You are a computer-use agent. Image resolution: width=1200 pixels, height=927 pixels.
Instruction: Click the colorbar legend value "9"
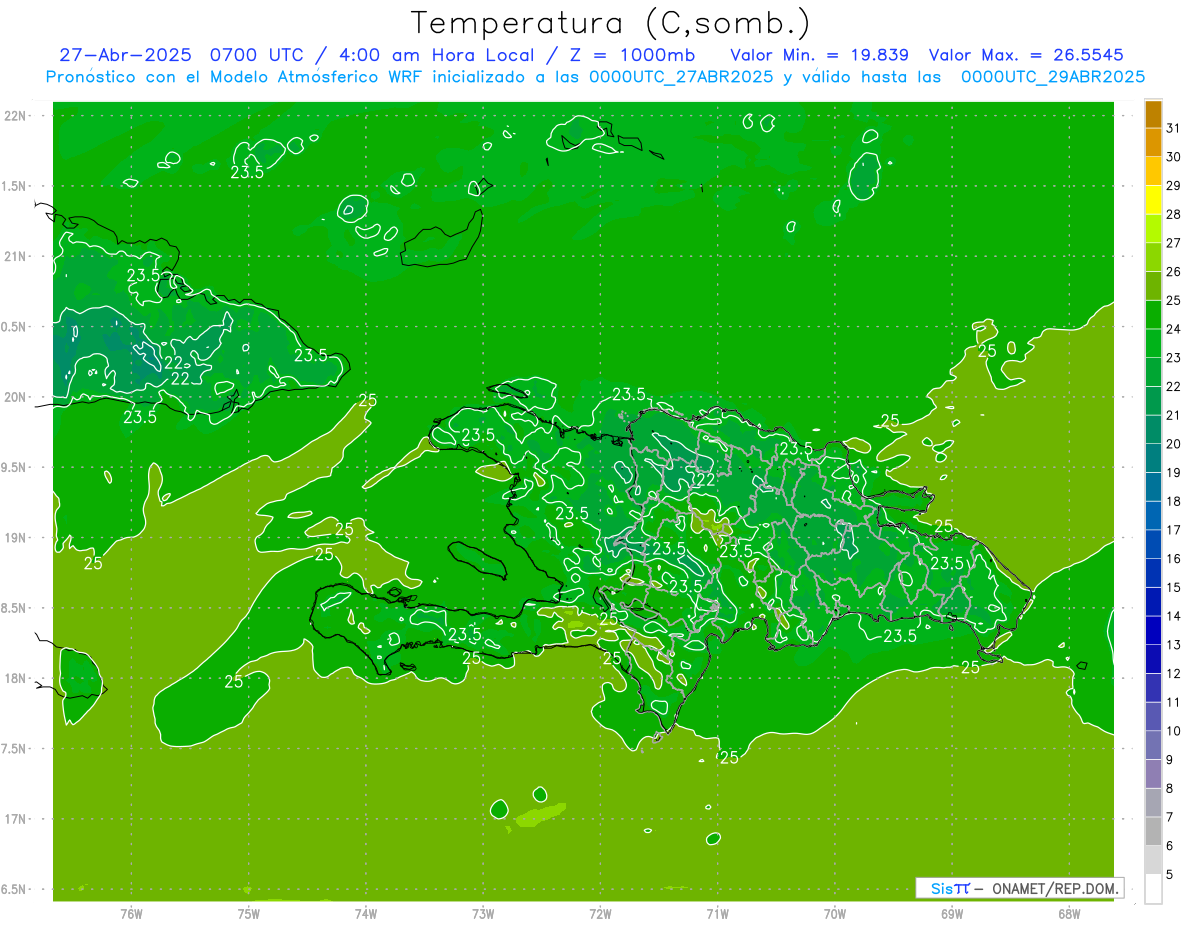[x=1170, y=760]
